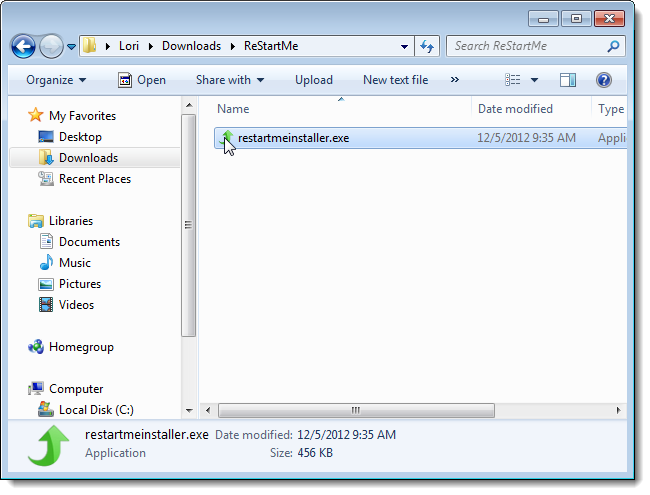The image size is (650, 495).
Task: Go back with the Back arrow button
Action: coord(23,46)
